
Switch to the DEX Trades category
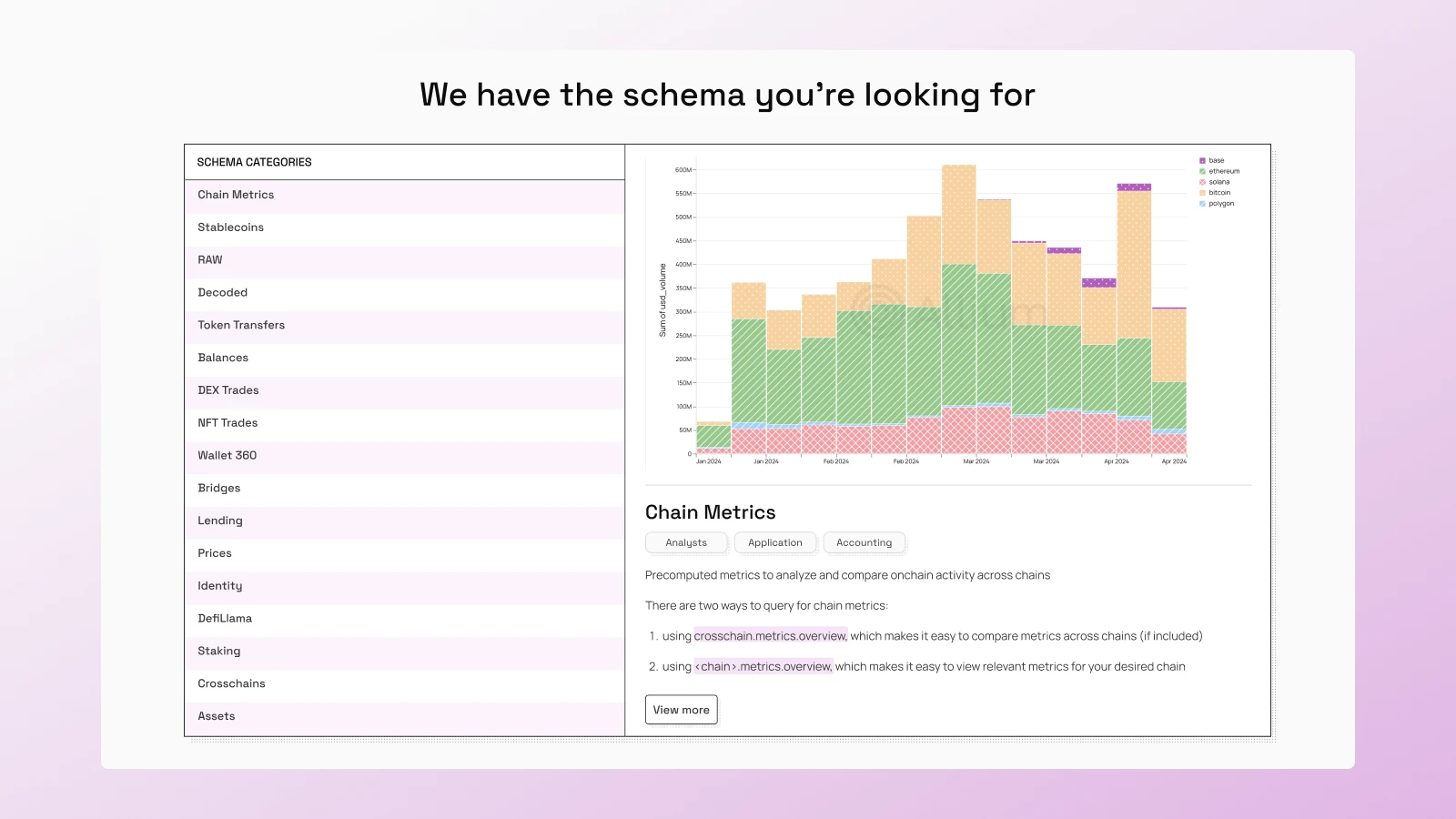click(228, 390)
